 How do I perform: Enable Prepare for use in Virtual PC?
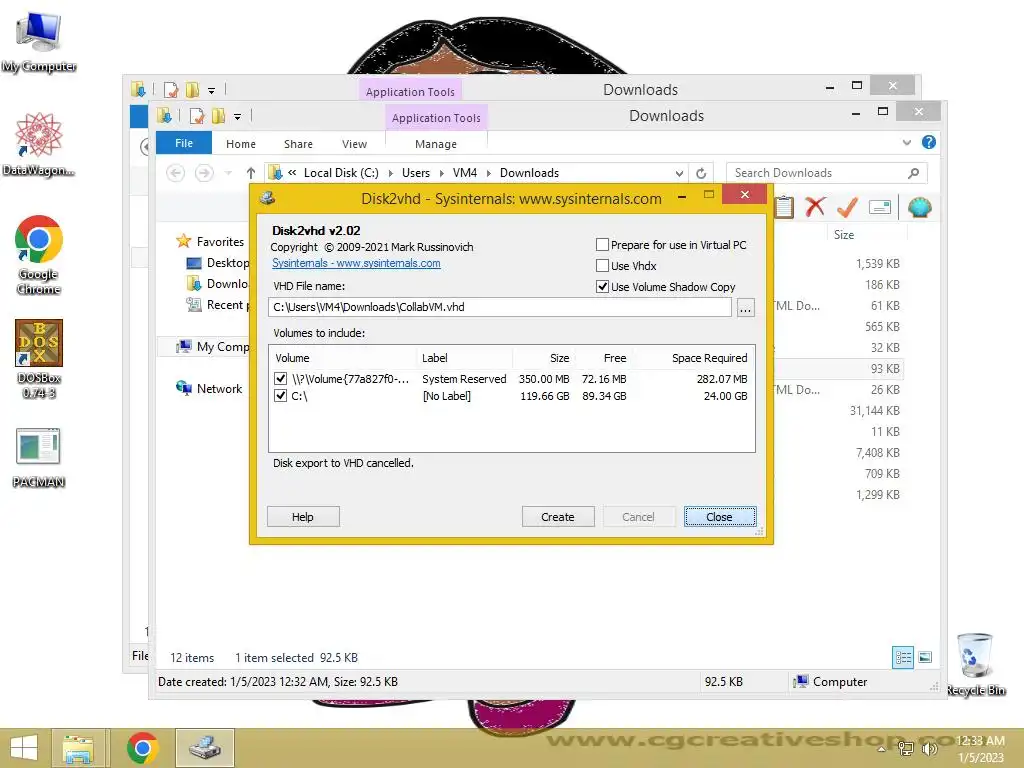point(602,245)
